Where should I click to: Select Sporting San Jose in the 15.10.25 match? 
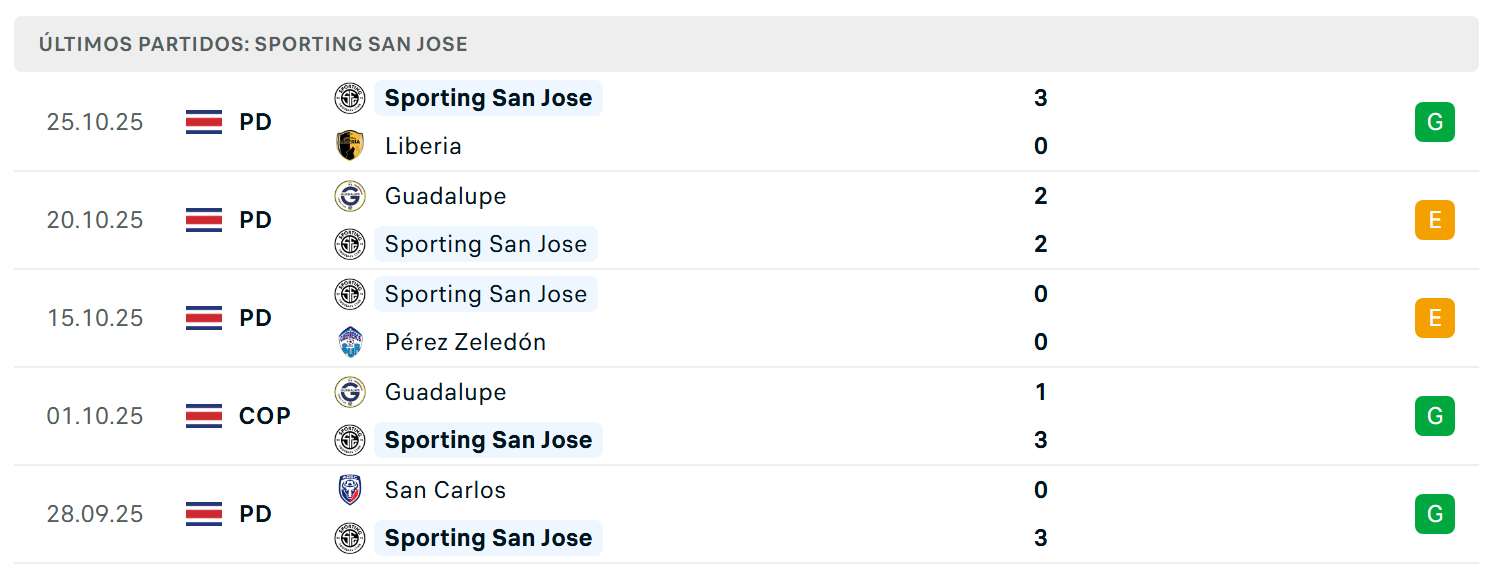tap(486, 294)
